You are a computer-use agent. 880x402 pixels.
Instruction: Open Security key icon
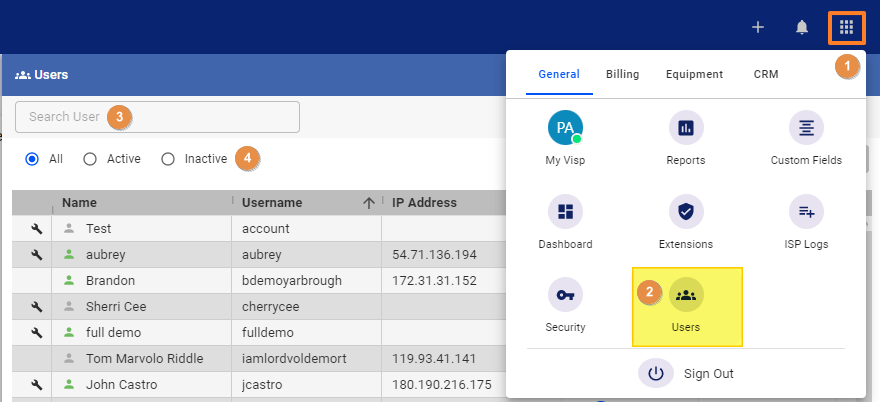point(565,295)
